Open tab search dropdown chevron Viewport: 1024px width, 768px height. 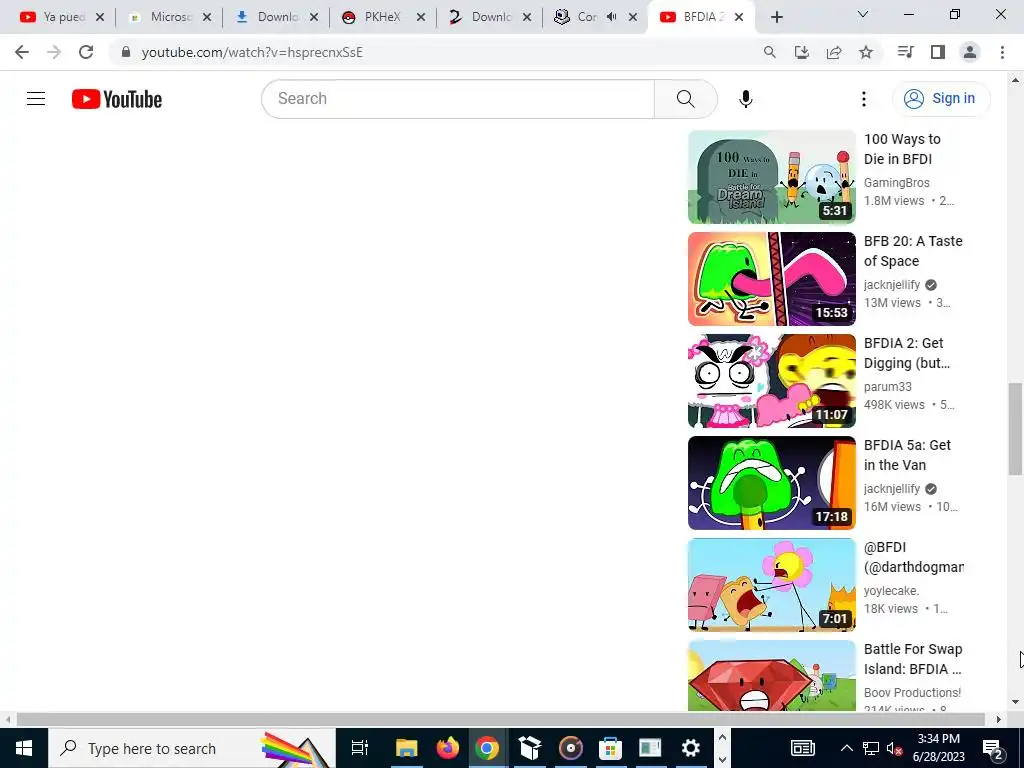pos(863,14)
